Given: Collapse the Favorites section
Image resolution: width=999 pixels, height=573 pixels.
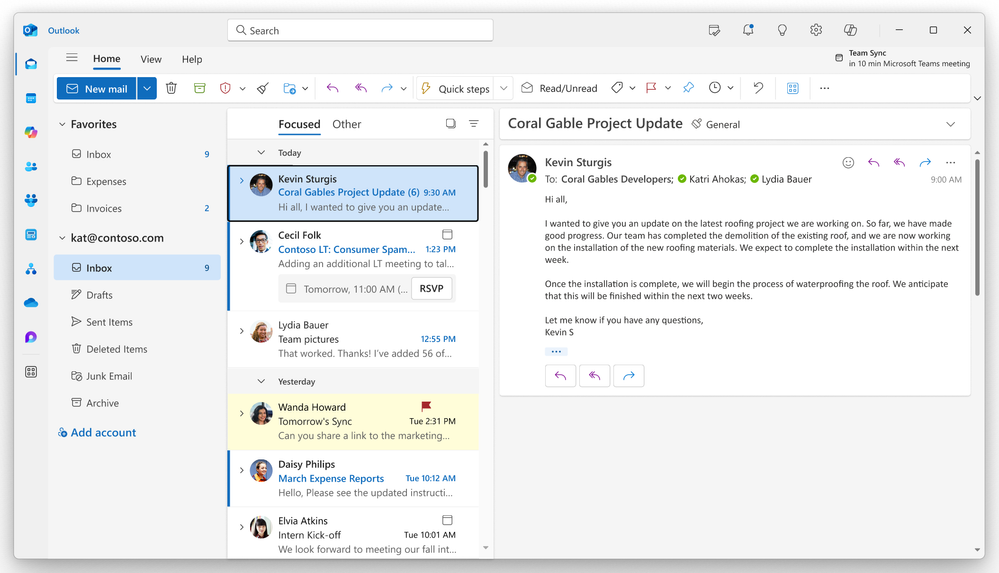Looking at the screenshot, I should 62,124.
